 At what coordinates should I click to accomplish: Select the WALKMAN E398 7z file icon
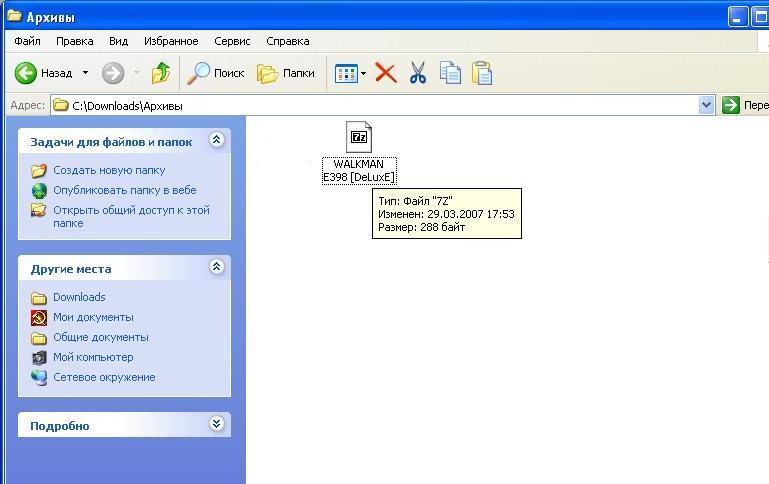(359, 137)
